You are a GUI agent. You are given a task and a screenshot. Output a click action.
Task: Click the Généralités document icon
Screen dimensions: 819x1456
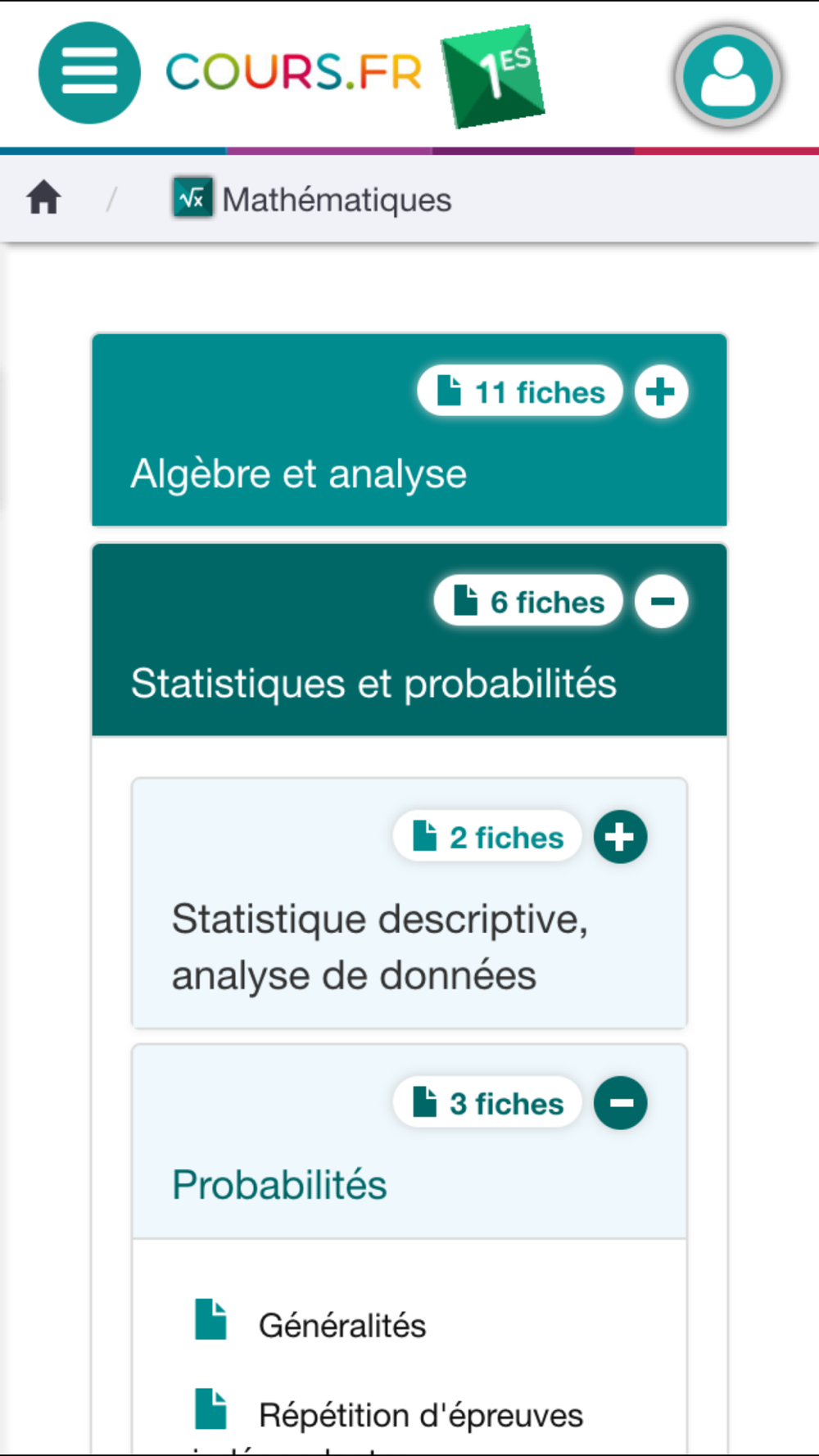pos(210,1318)
